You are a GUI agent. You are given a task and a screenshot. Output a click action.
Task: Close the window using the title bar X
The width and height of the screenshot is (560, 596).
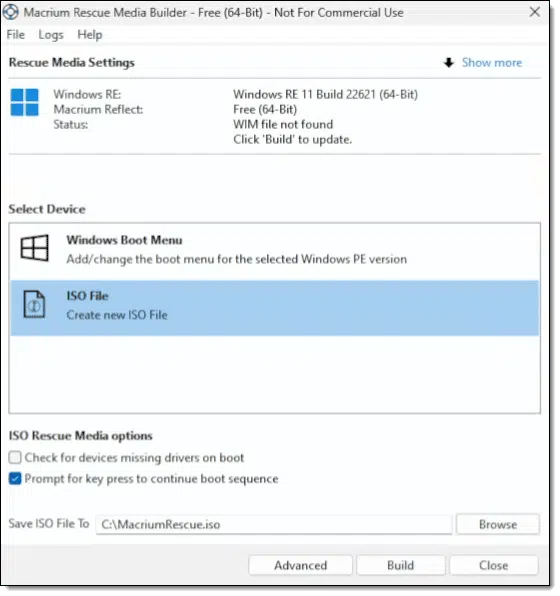click(x=535, y=12)
